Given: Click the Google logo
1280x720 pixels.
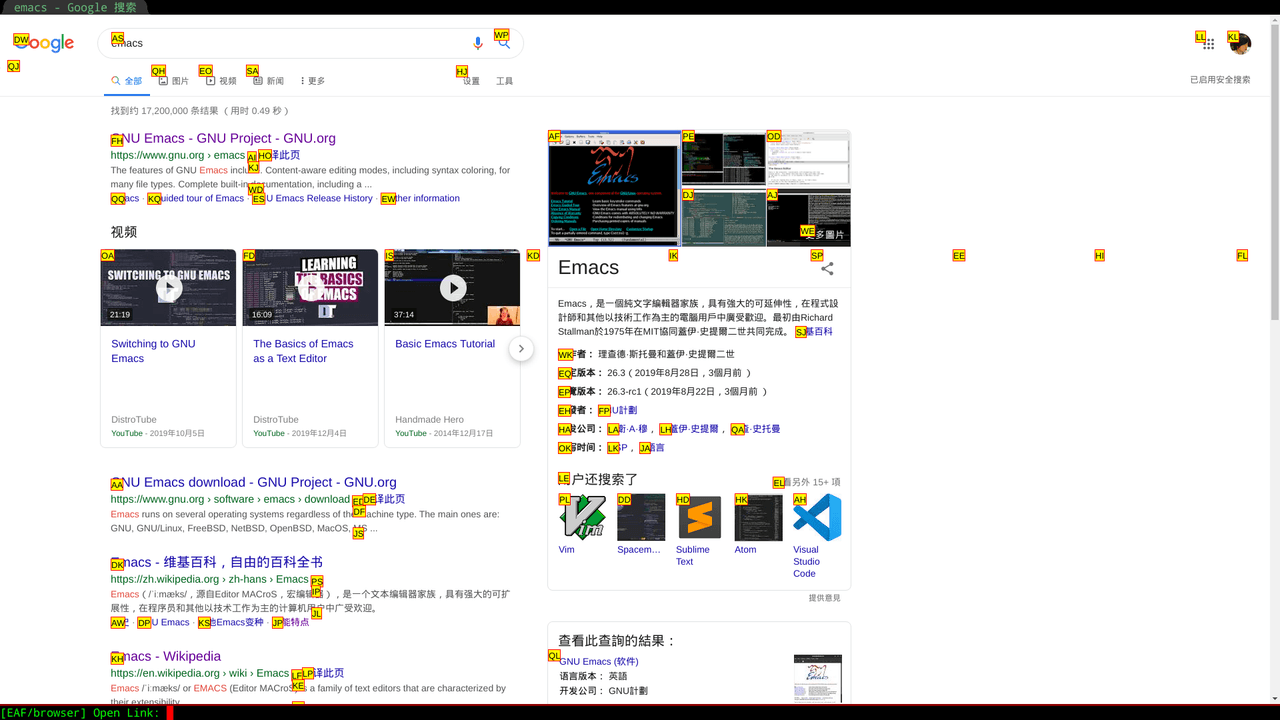Looking at the screenshot, I should (45, 43).
